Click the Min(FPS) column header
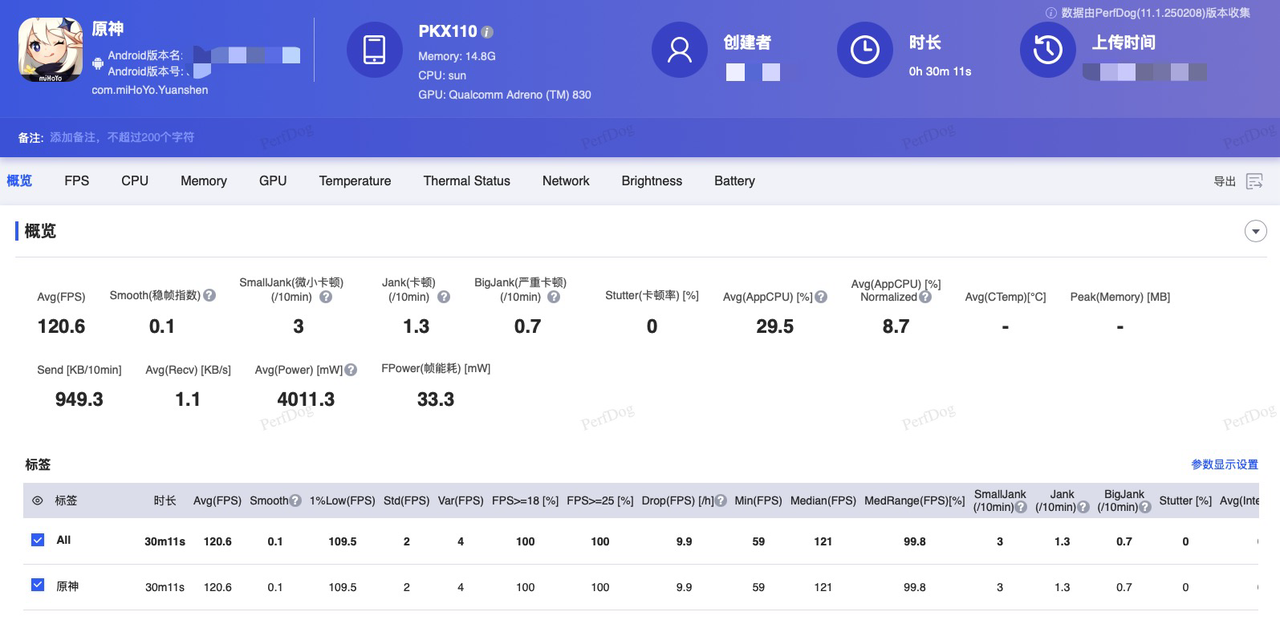Screen dimensions: 1280x620 pyautogui.click(x=758, y=501)
